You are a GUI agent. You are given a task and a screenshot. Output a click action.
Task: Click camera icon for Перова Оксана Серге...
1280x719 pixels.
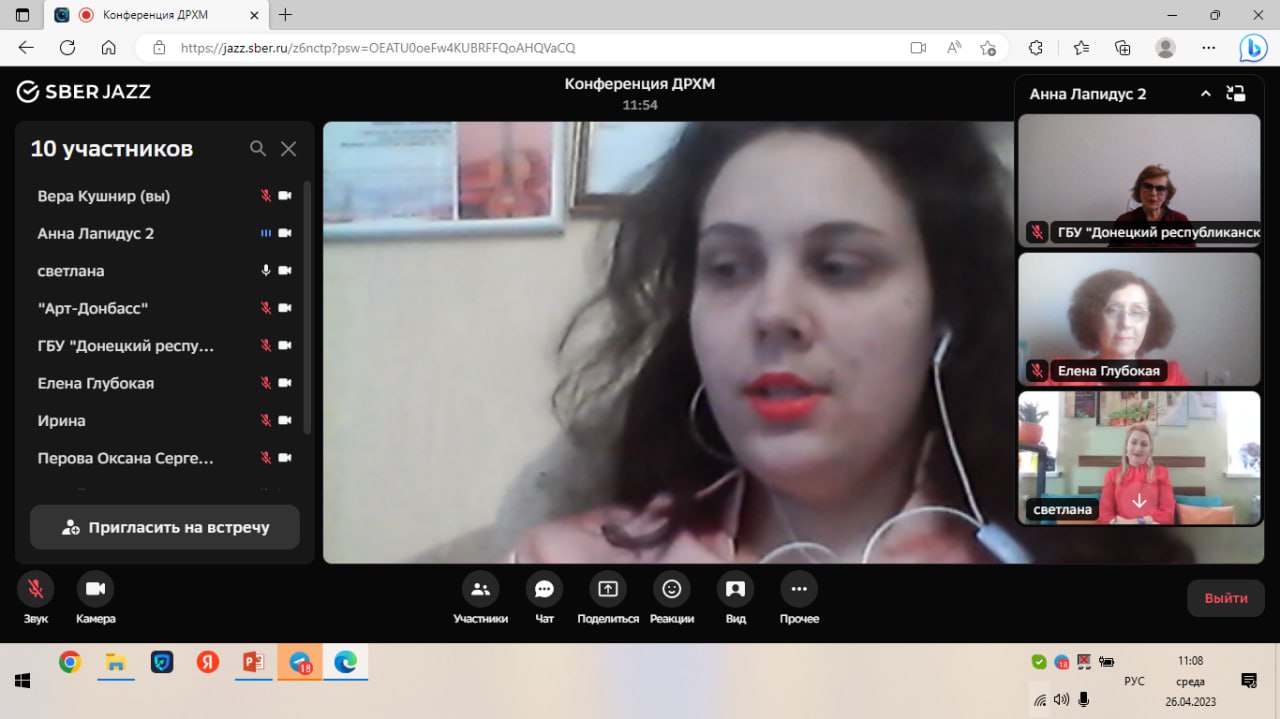click(x=285, y=457)
